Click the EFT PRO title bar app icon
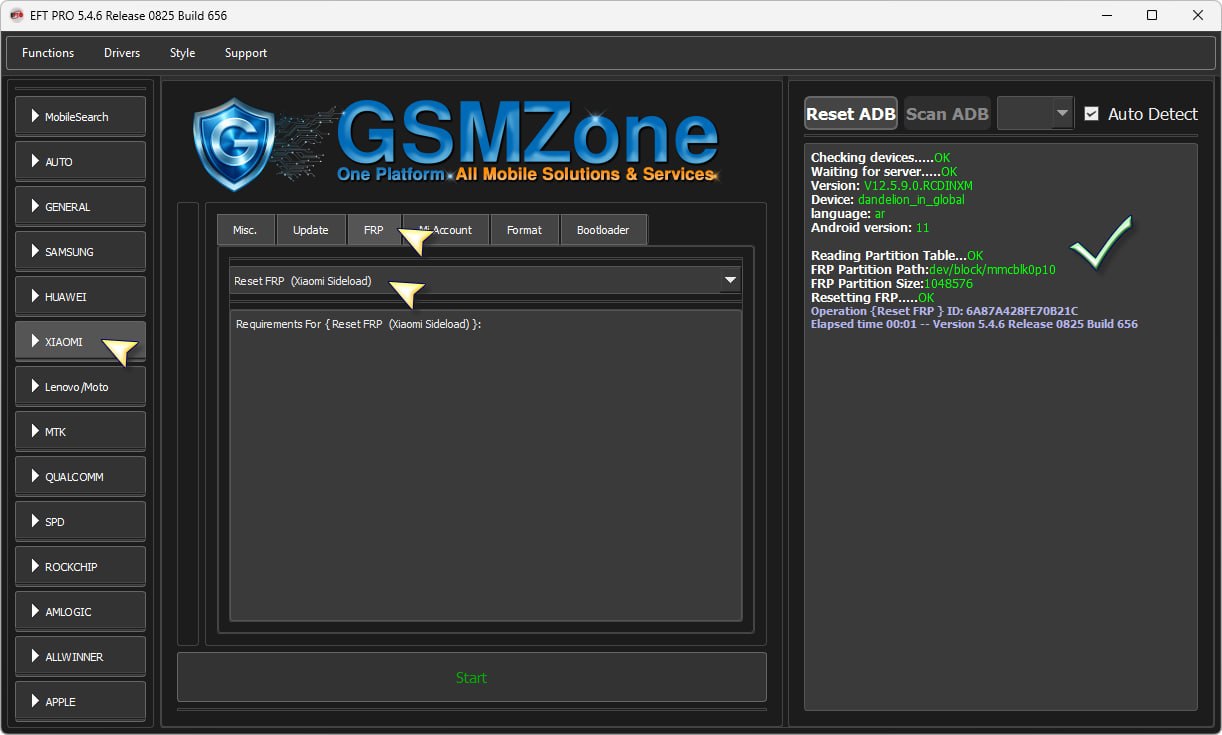 pos(17,15)
